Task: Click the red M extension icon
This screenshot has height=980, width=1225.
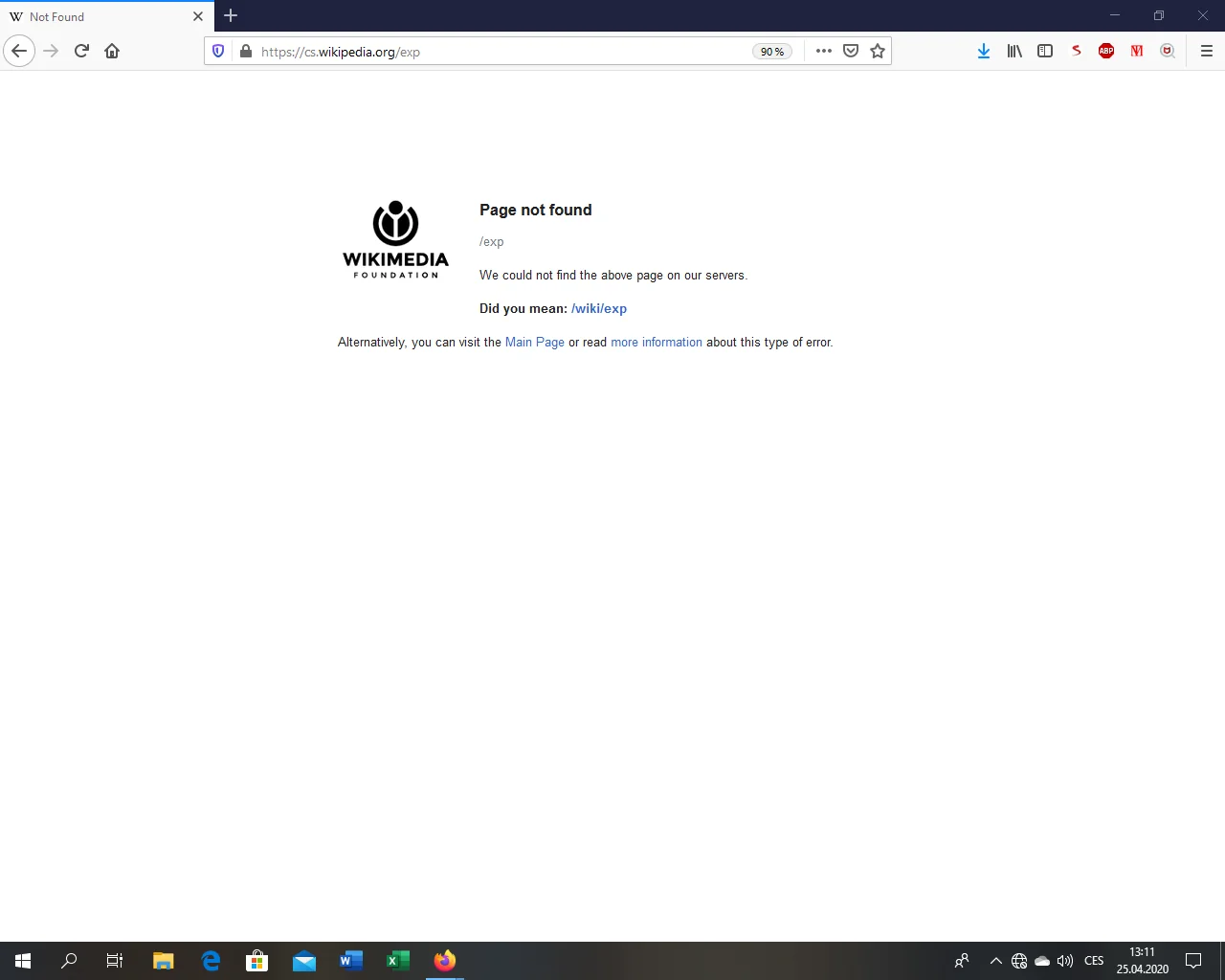Action: (1137, 51)
